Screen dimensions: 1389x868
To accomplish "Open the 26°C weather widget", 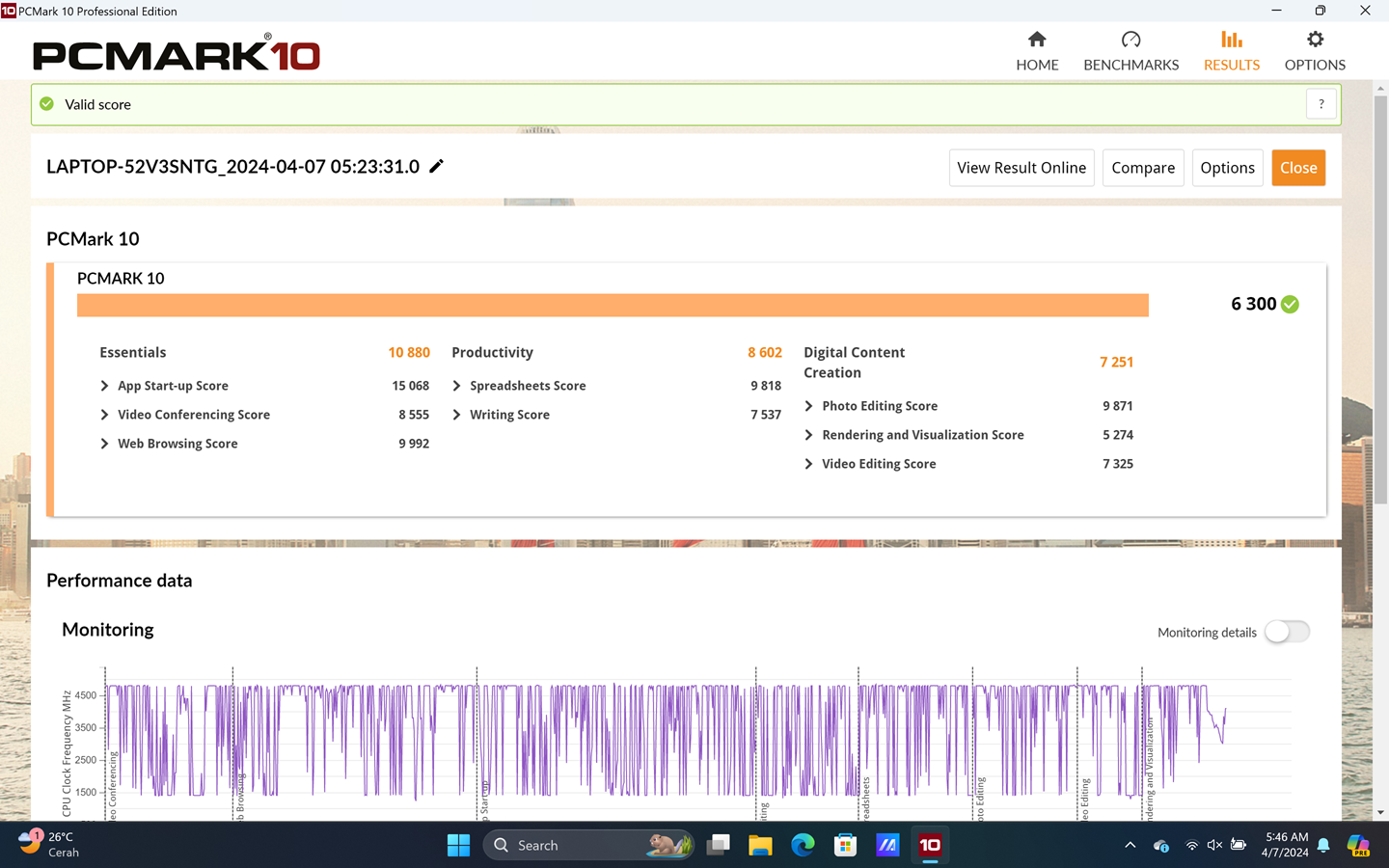I will (50, 845).
